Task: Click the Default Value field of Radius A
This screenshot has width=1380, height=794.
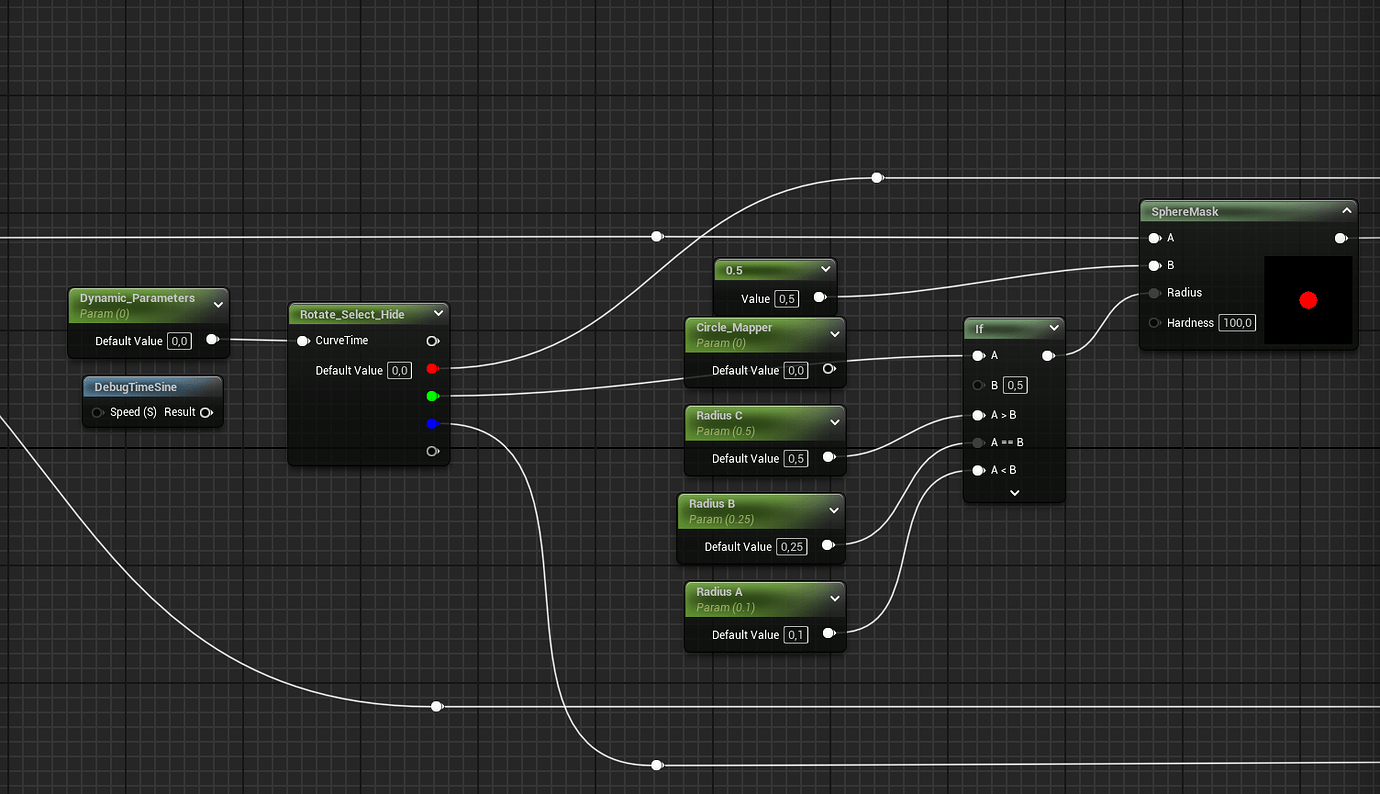Action: (x=795, y=634)
